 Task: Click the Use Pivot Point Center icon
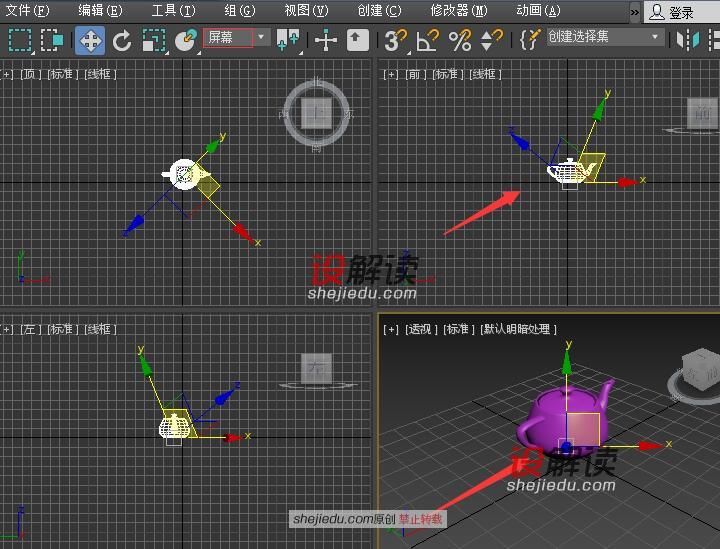pyautogui.click(x=288, y=40)
